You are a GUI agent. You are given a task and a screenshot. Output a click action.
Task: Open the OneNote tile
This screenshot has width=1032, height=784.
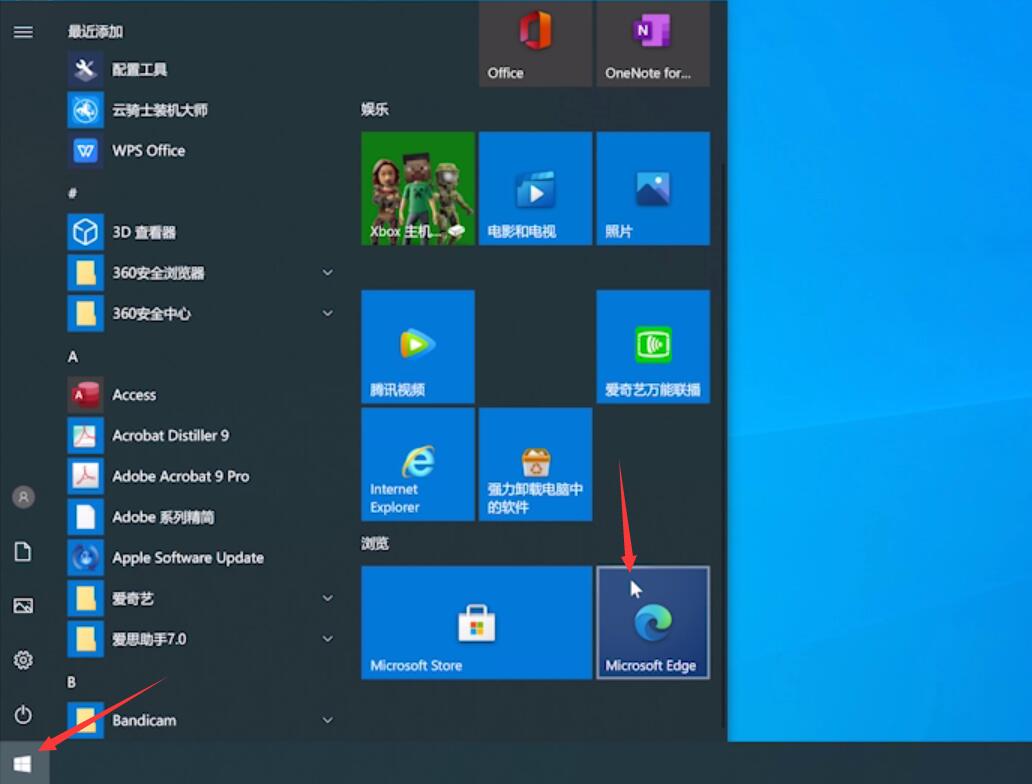[x=653, y=43]
